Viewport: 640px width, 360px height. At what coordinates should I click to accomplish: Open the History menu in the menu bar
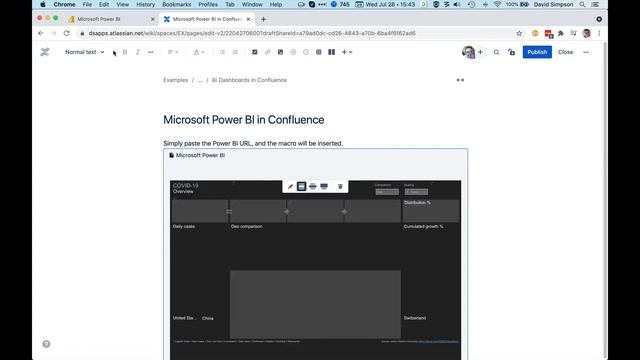pyautogui.click(x=145, y=4)
